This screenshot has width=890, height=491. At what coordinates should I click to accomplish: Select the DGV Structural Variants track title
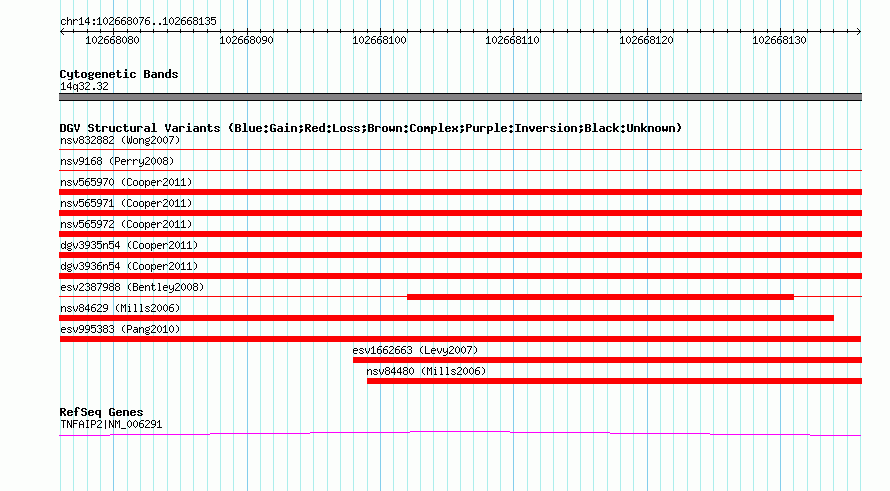pos(370,128)
